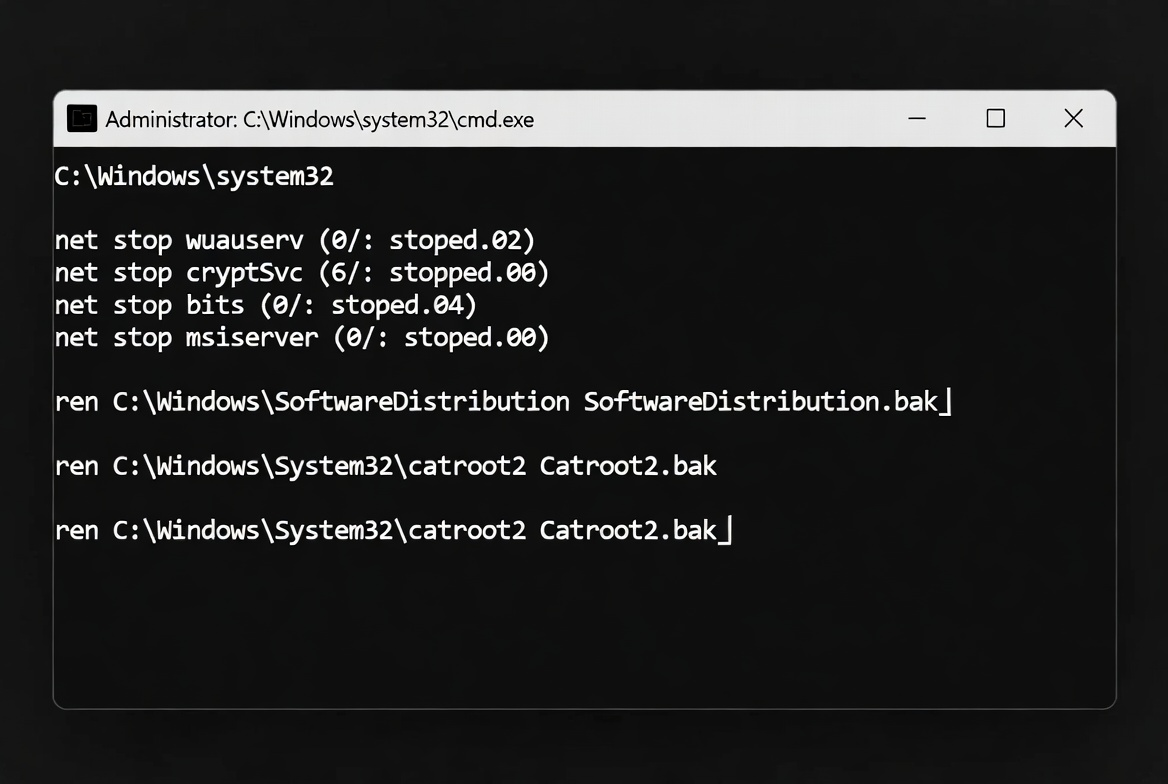Select the 'net stop msiserver' line
This screenshot has width=1168, height=784.
[300, 338]
